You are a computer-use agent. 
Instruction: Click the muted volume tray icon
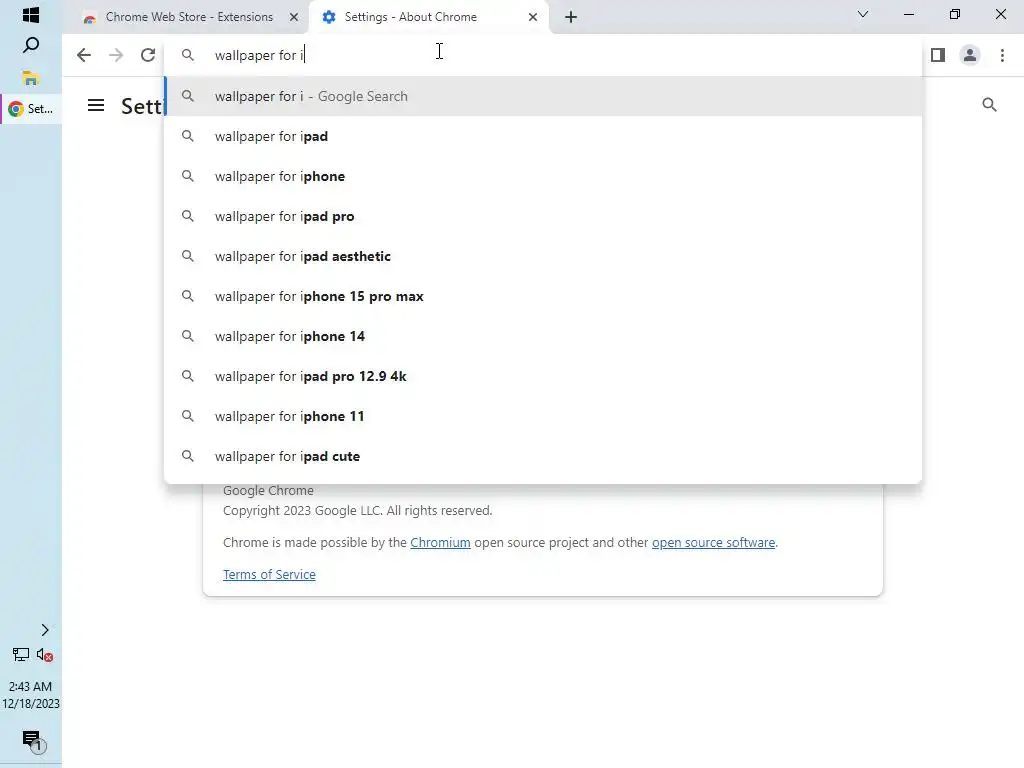[44, 654]
